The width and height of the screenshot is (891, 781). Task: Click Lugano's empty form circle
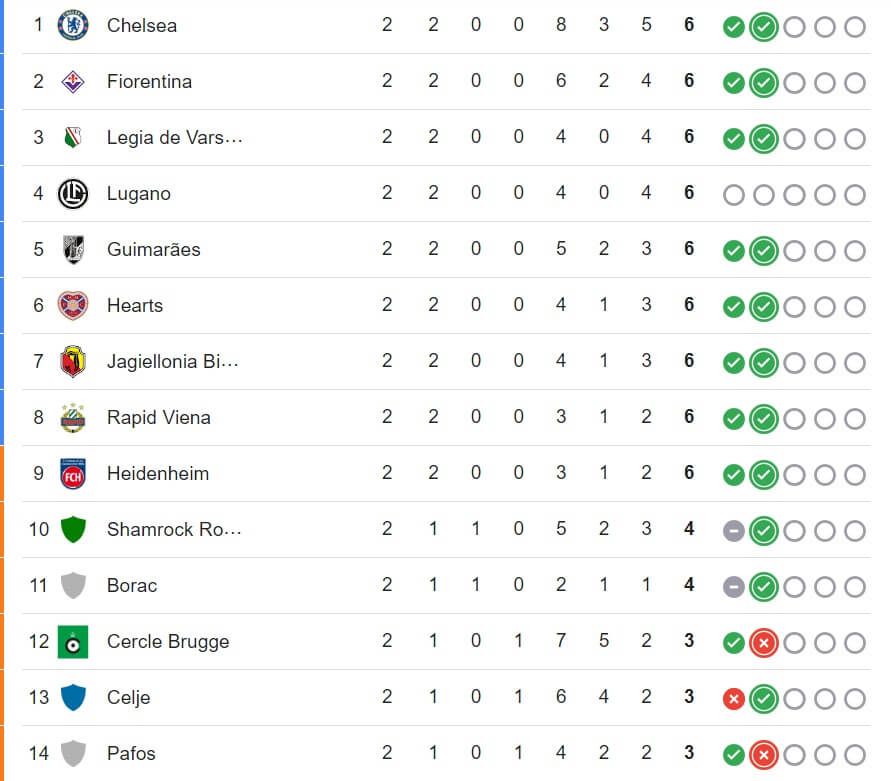[733, 195]
